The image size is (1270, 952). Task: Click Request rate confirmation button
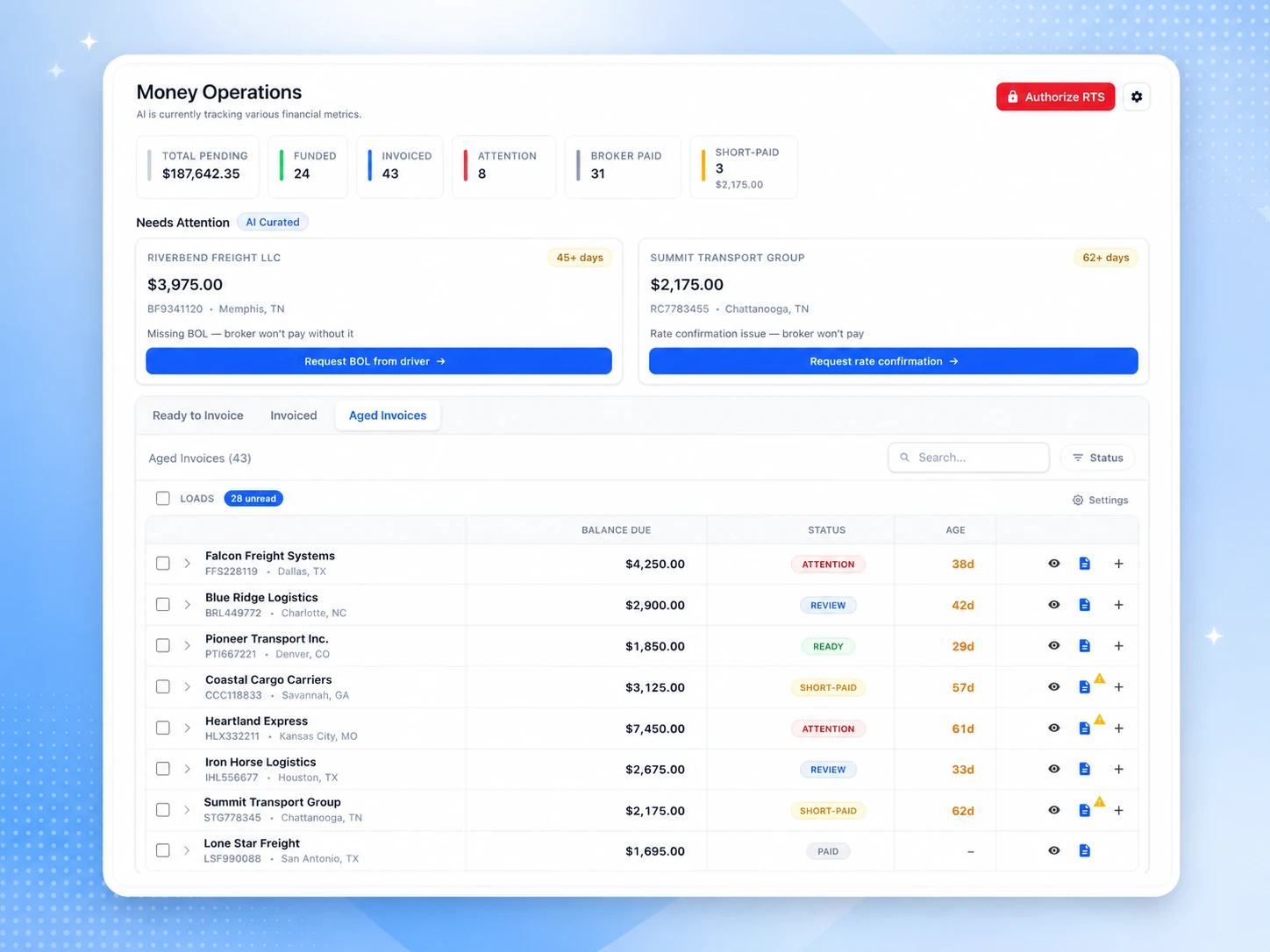point(894,361)
